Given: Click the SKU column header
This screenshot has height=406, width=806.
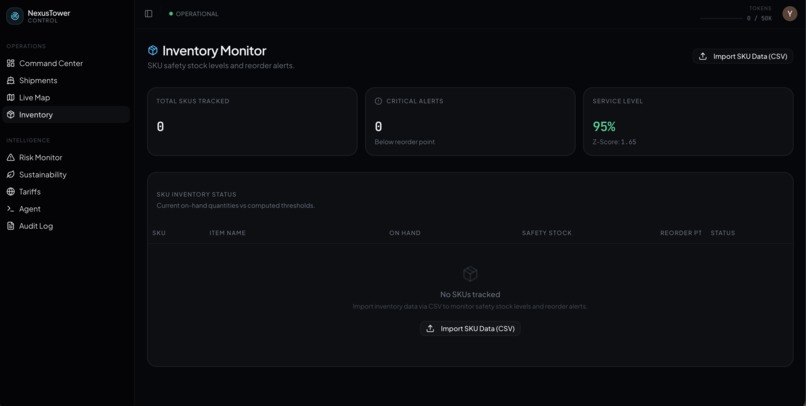Looking at the screenshot, I should 159,233.
